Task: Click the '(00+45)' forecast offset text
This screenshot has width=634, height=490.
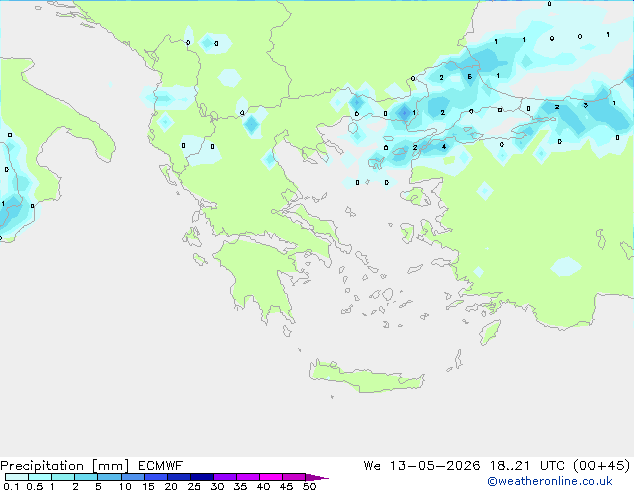Action: [602, 466]
